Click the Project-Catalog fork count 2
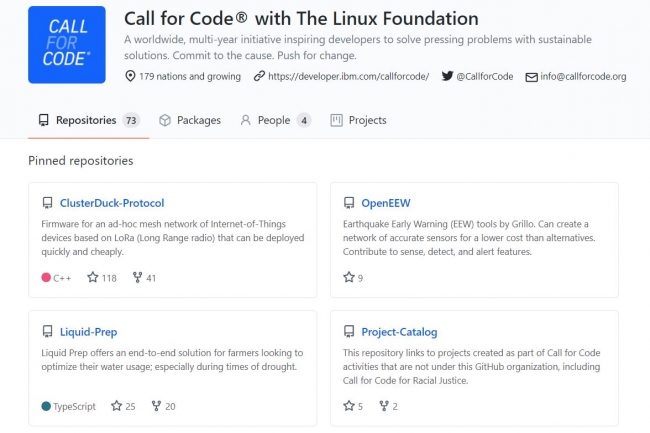 point(395,406)
